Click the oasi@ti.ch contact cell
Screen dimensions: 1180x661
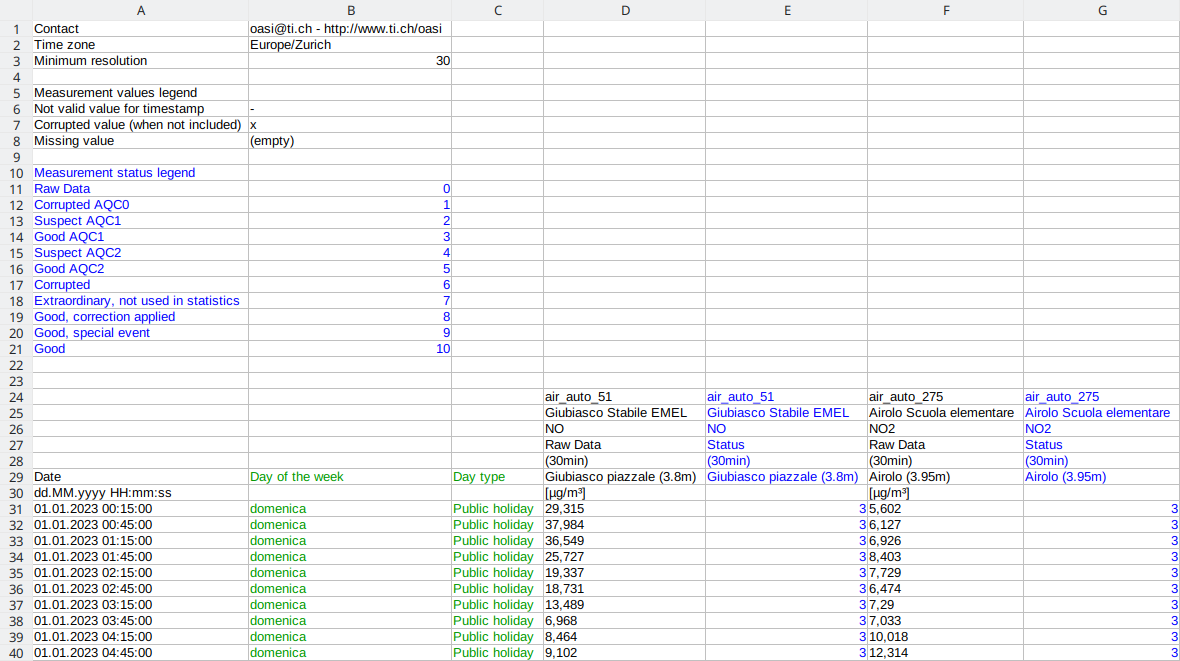tap(350, 29)
